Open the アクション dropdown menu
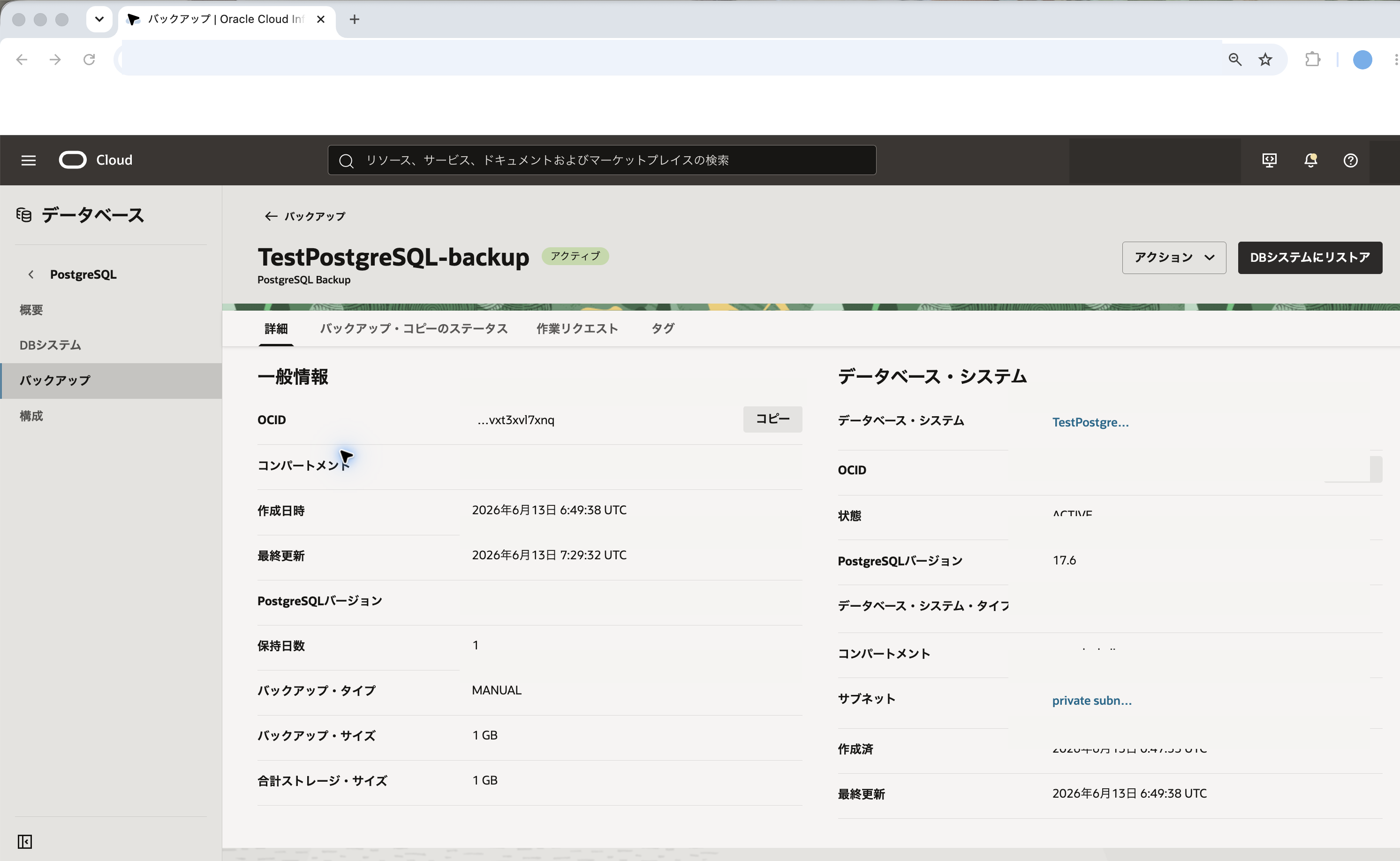Viewport: 1400px width, 861px height. pos(1174,258)
